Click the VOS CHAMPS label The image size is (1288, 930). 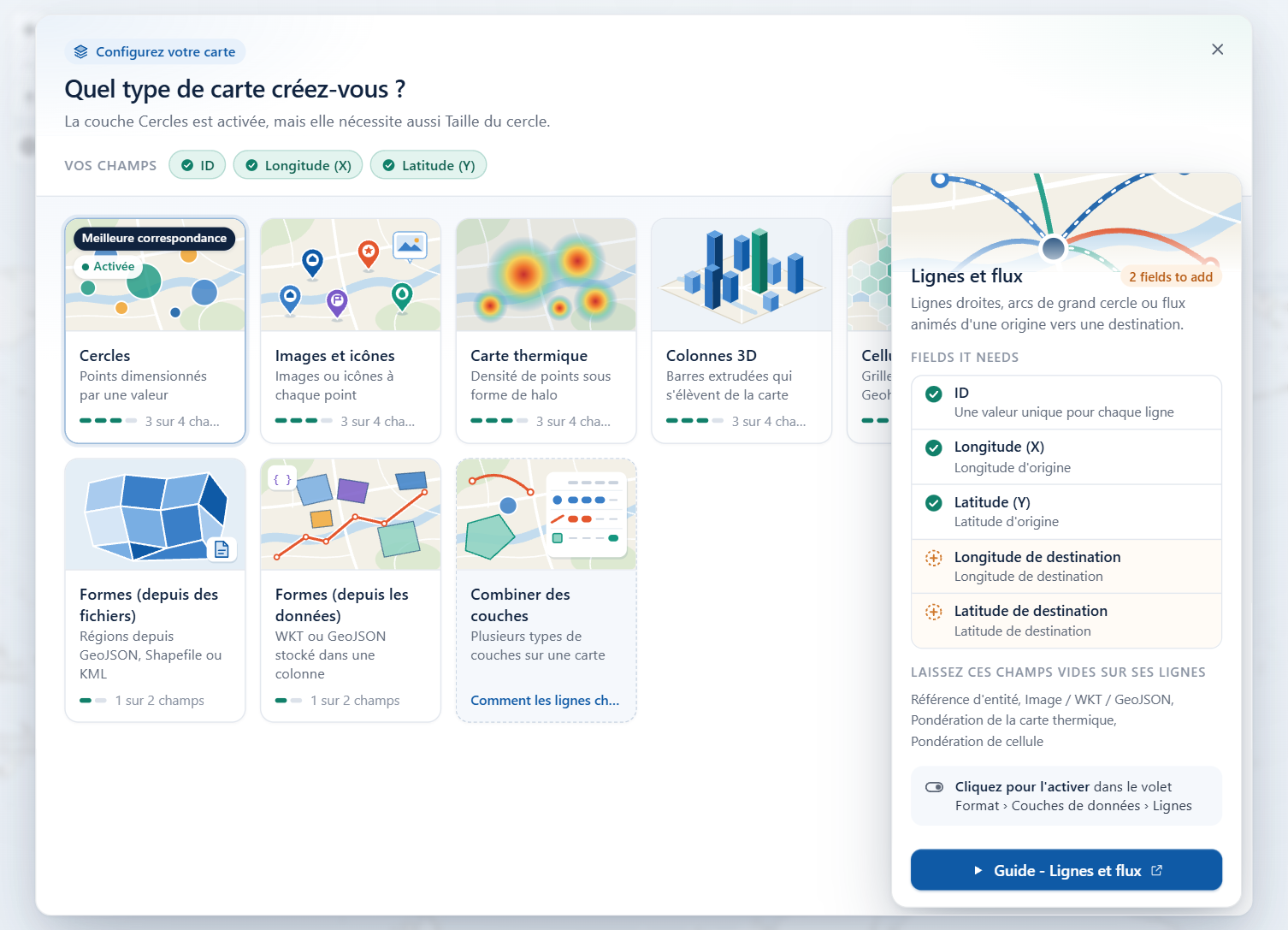pos(110,165)
